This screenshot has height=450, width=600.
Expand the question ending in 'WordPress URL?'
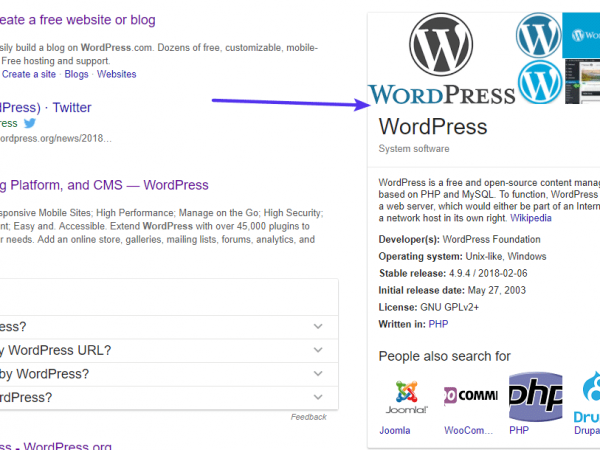pos(318,350)
